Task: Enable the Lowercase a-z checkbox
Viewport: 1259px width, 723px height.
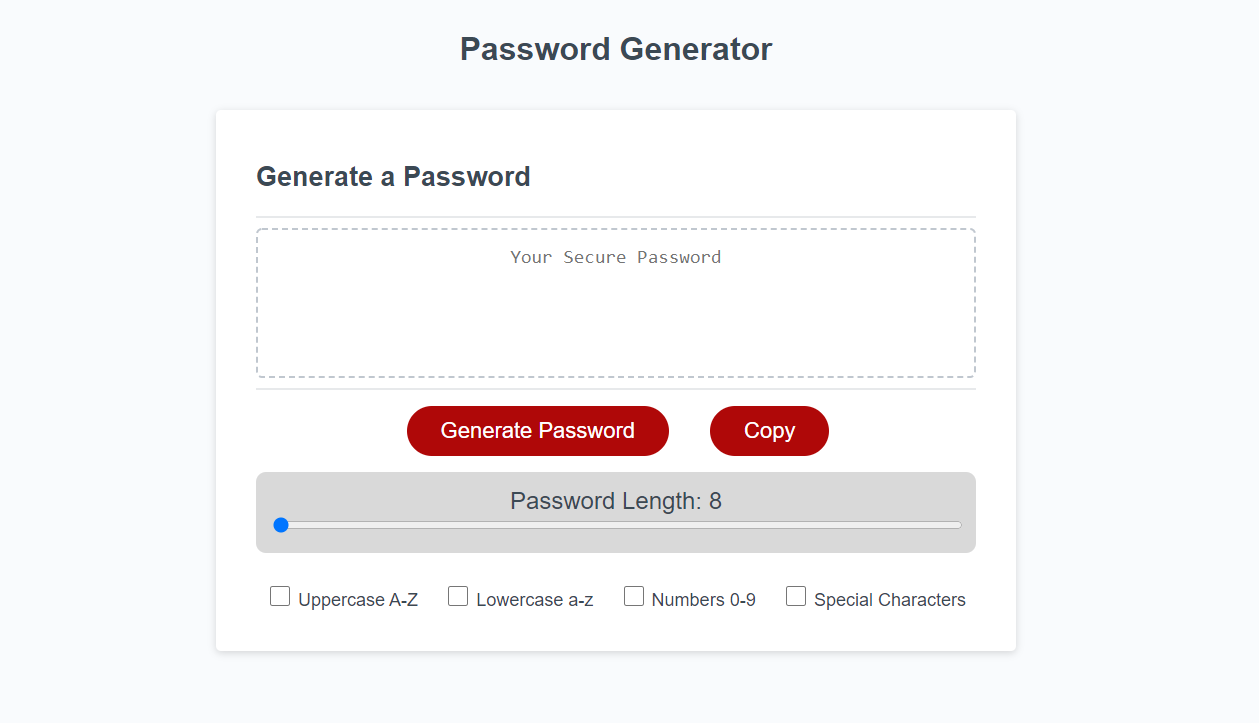Action: (x=458, y=595)
